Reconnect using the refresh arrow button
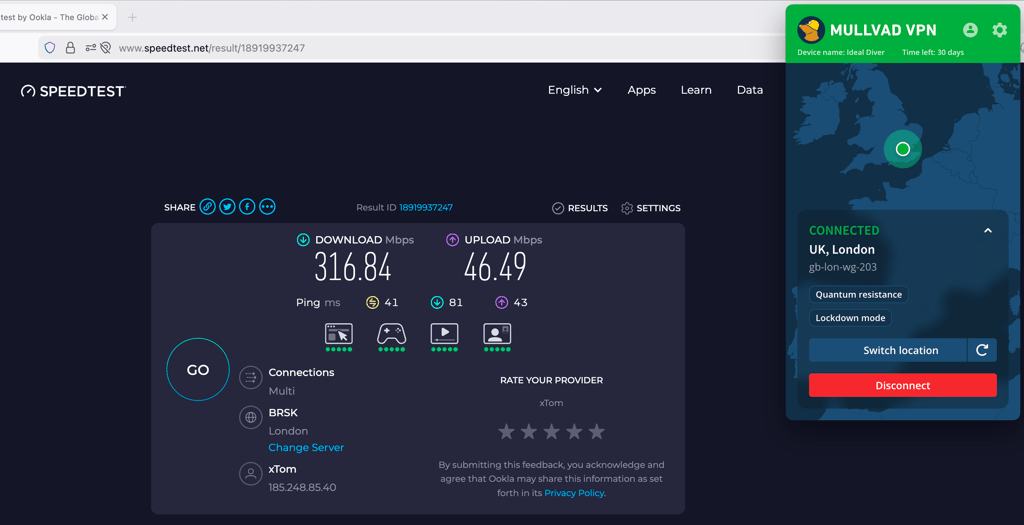Screen dimensions: 1024x525 (x=982, y=350)
